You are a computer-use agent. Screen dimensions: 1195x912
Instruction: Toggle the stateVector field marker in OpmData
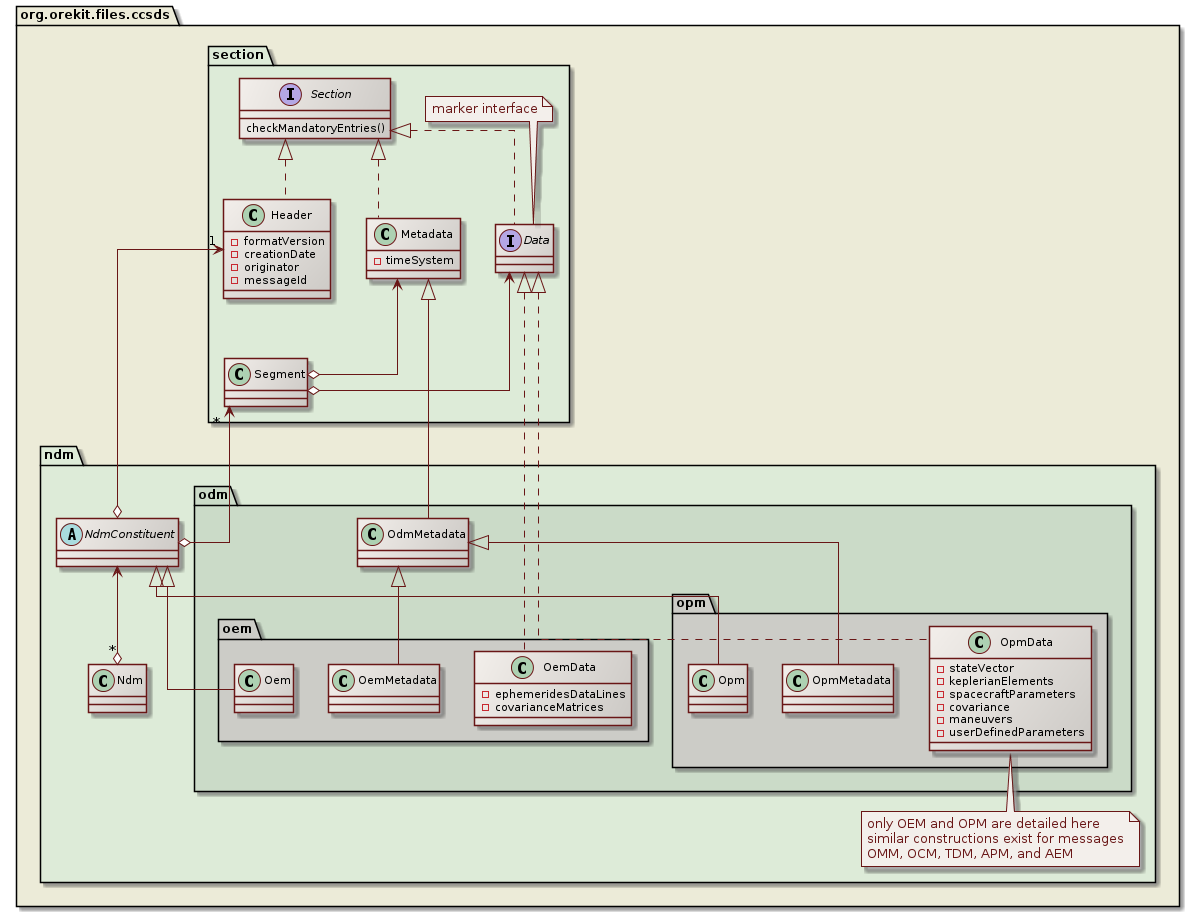(939, 668)
